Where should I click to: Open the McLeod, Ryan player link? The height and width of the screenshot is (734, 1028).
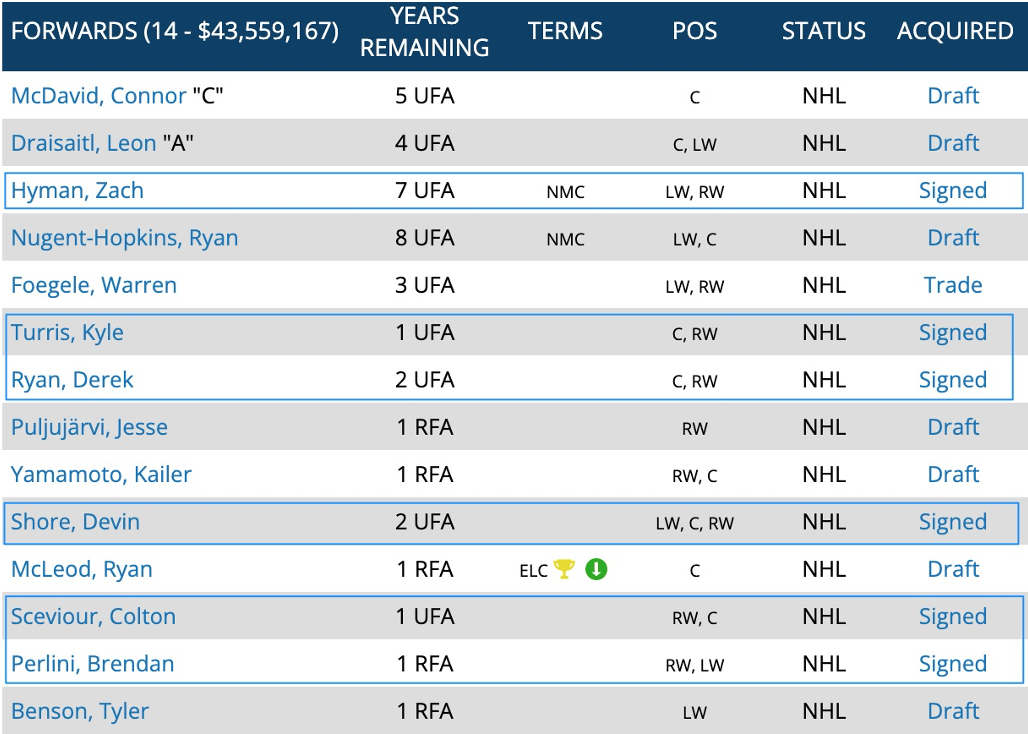[x=82, y=570]
